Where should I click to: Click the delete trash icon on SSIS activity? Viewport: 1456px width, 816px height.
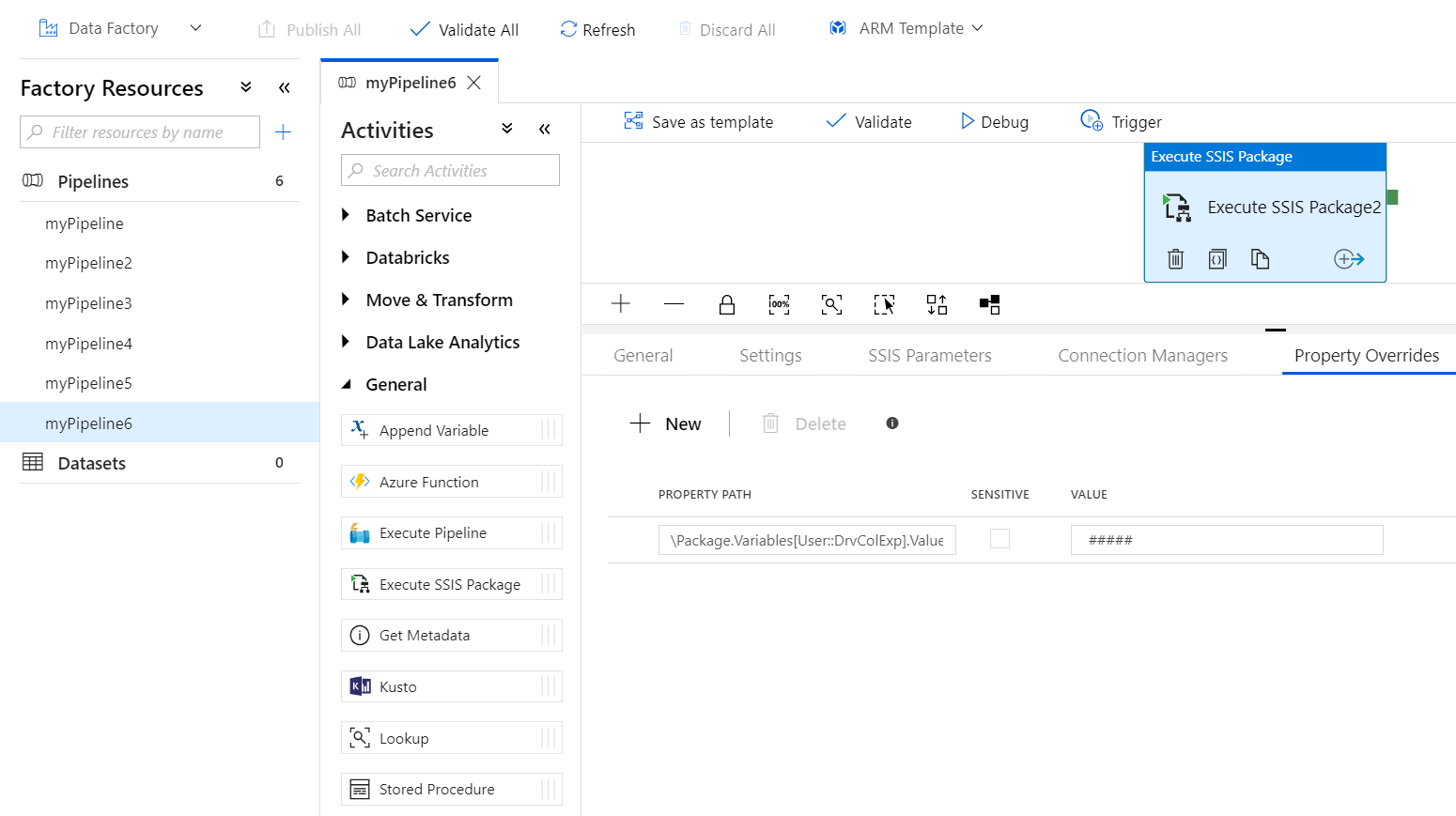coord(1175,259)
